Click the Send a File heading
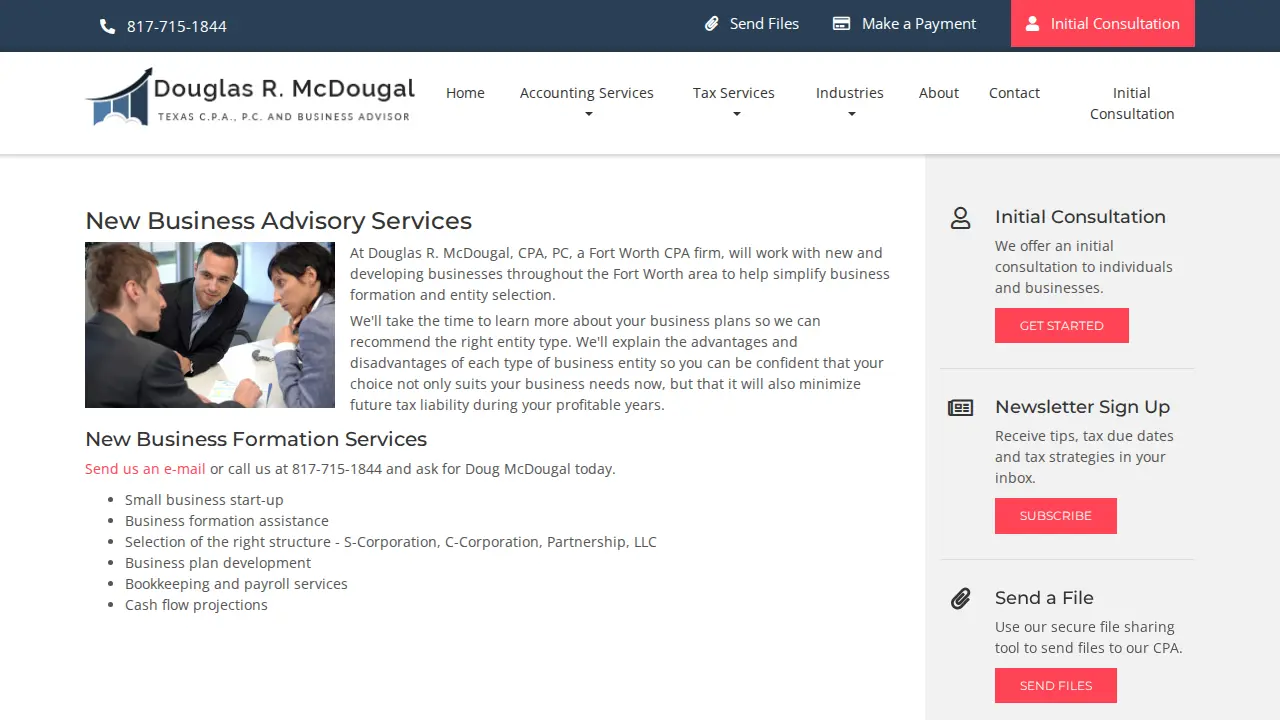 click(x=1044, y=598)
